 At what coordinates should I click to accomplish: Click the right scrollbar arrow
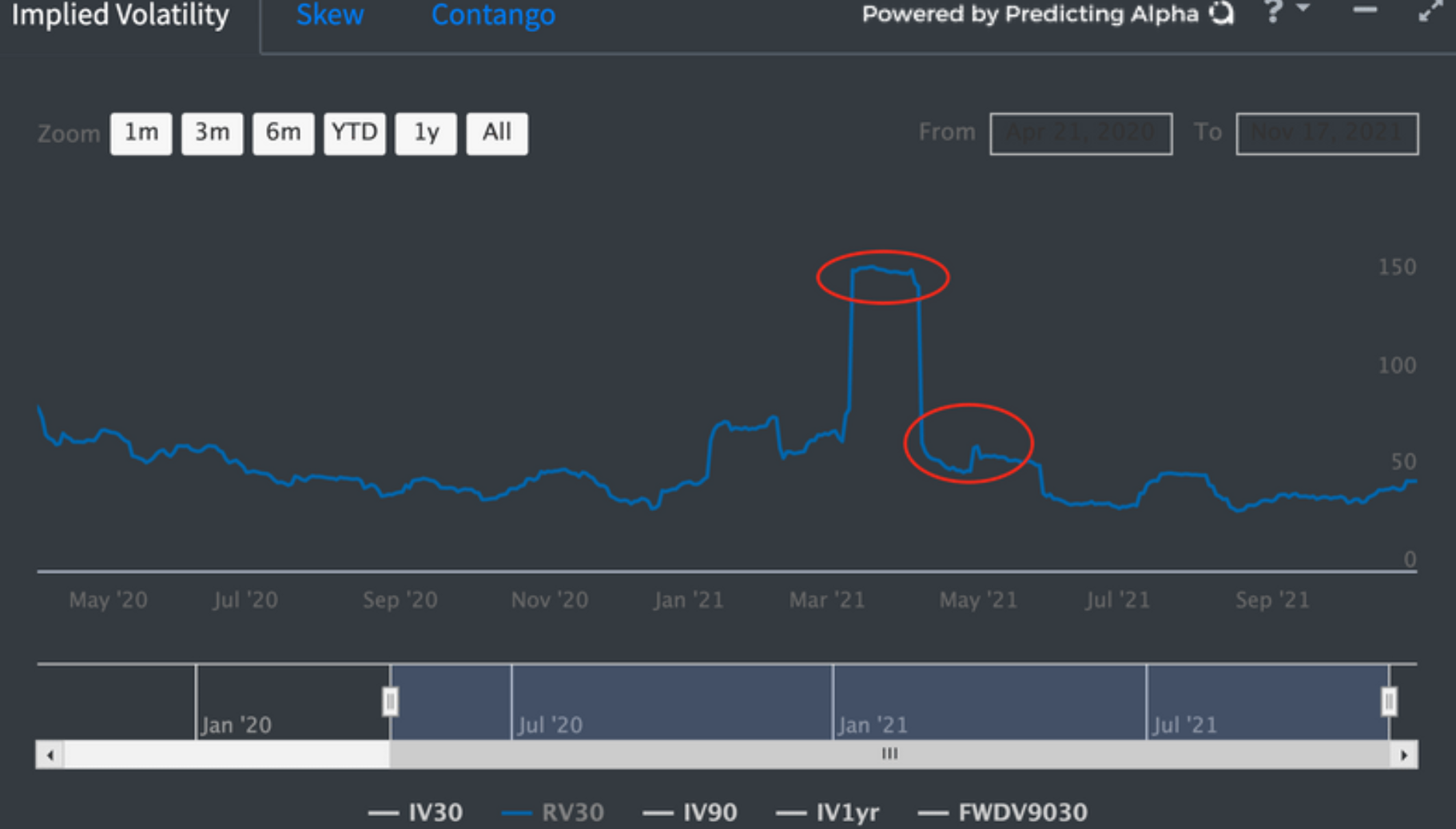tap(1404, 755)
